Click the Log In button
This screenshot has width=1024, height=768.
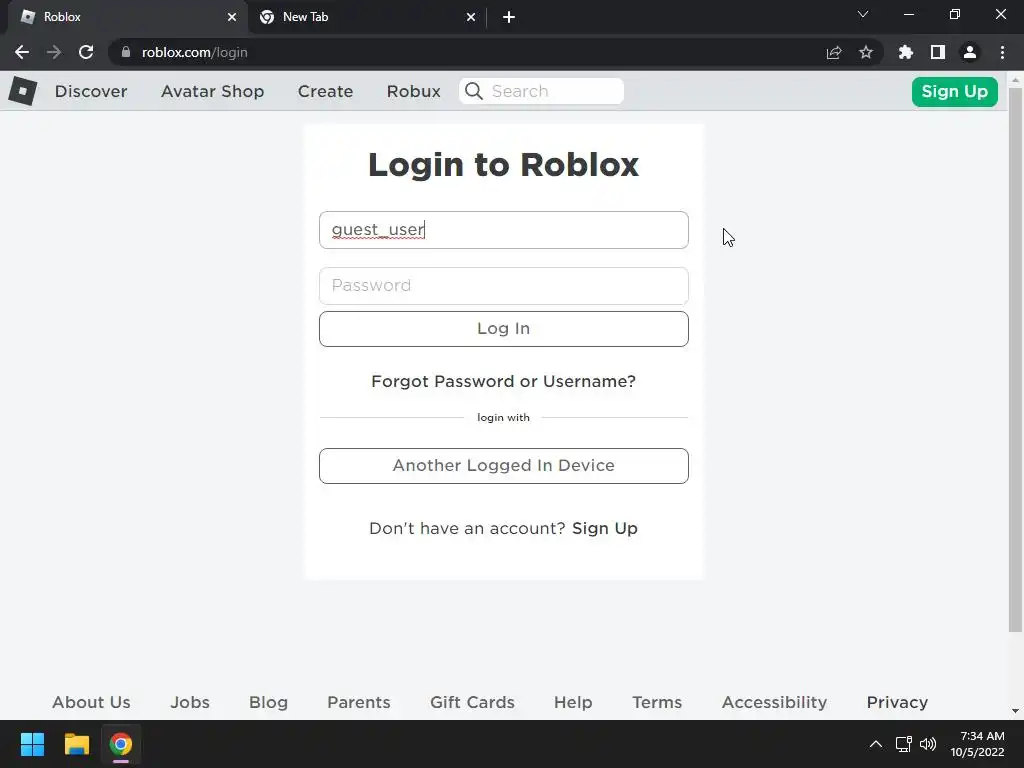point(504,328)
